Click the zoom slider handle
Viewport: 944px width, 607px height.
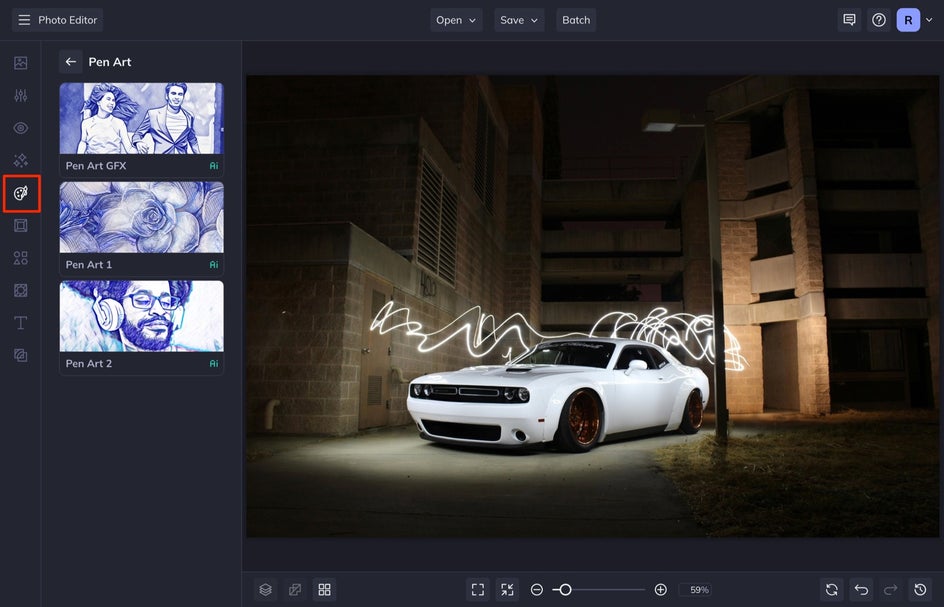(565, 590)
